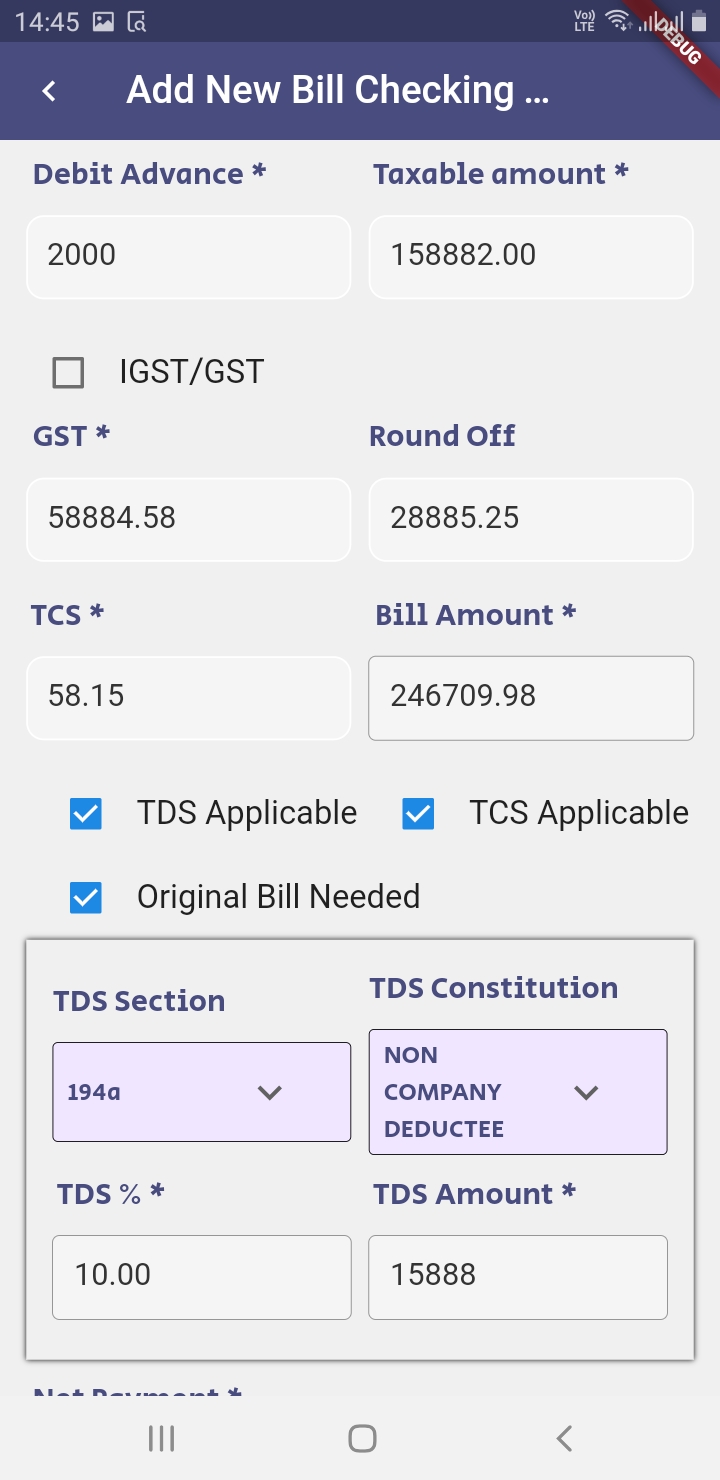720x1480 pixels.
Task: Expand TDS Constitution dropdown
Action: 518,1092
